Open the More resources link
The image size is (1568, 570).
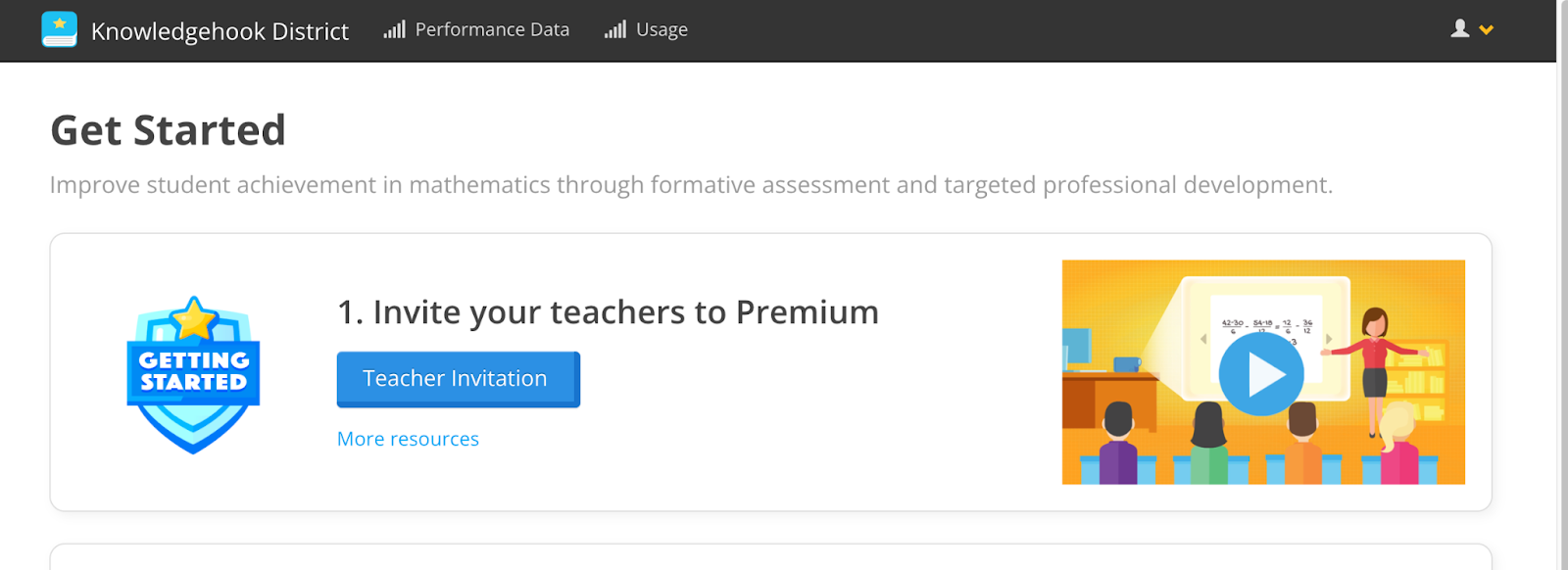click(x=408, y=438)
